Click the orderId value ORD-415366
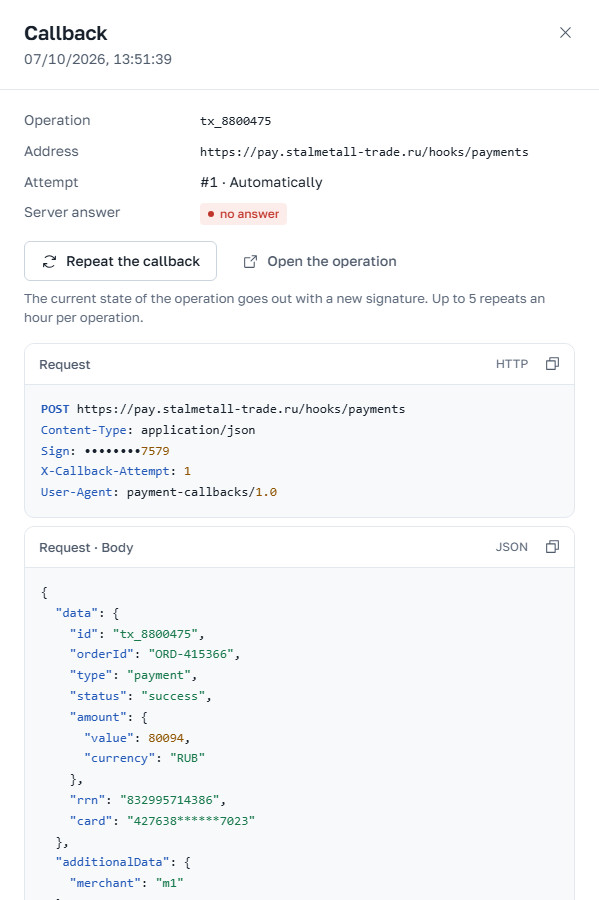599x900 pixels. (x=191, y=654)
